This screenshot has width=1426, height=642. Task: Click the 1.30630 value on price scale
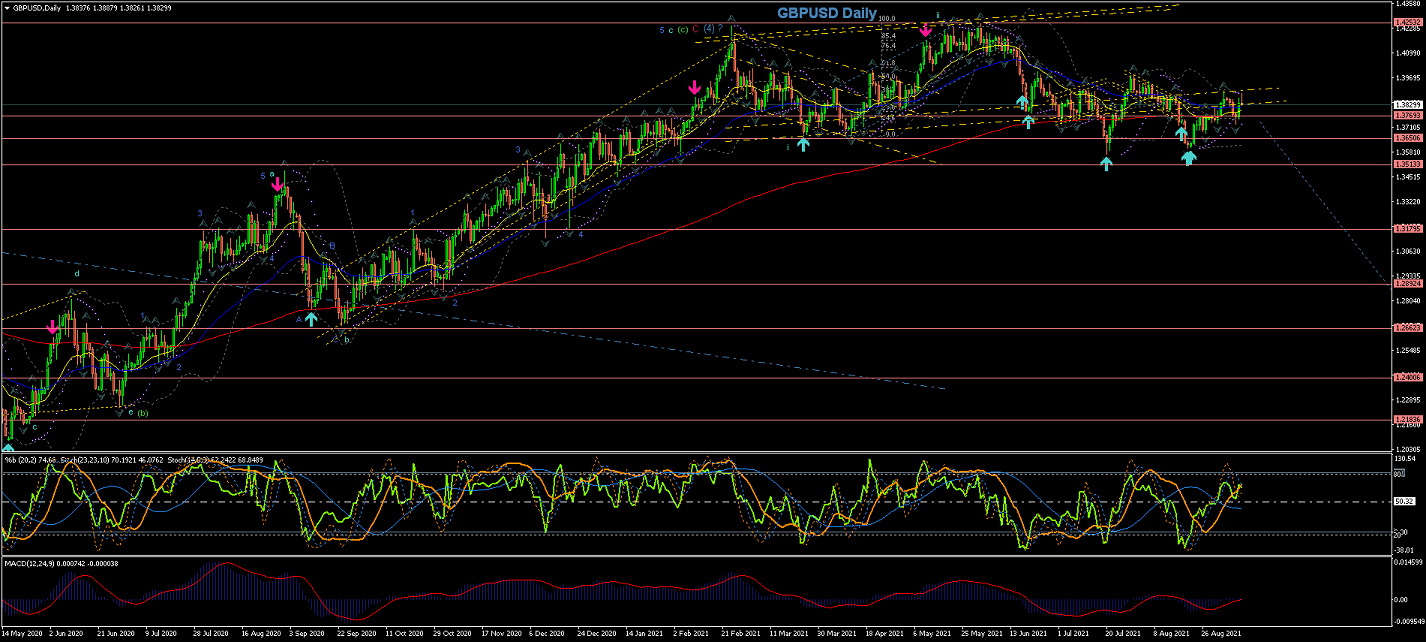point(1406,252)
